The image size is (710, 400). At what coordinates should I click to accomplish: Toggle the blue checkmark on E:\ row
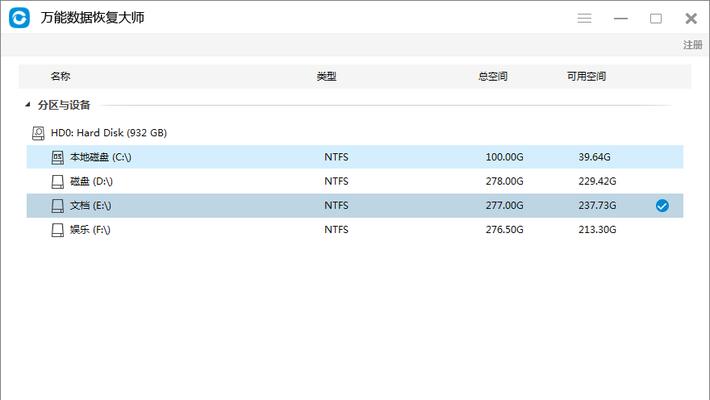(662, 206)
